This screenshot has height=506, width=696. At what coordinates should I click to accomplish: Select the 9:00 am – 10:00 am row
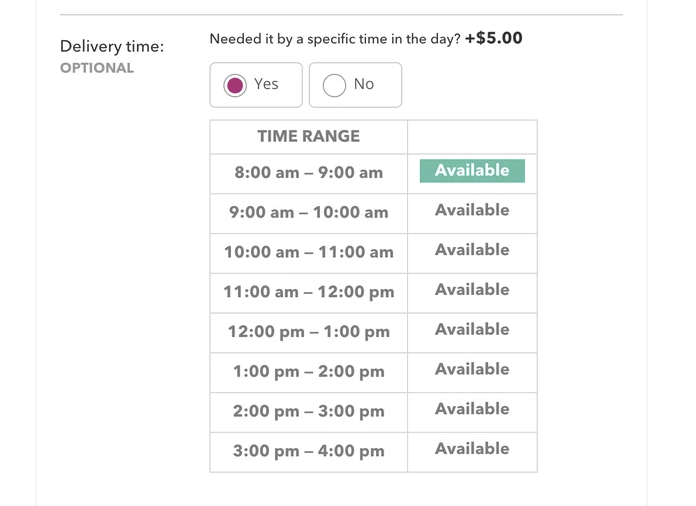(x=309, y=213)
